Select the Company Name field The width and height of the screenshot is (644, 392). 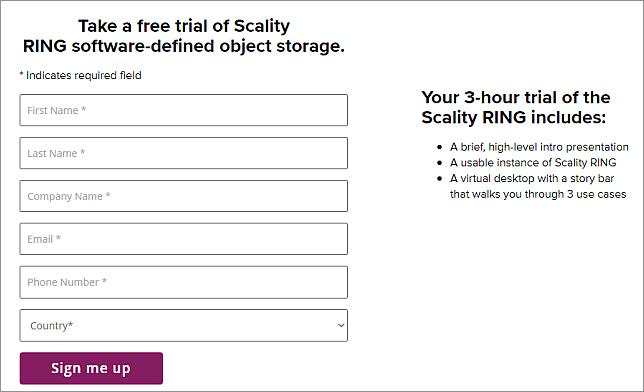[x=184, y=196]
